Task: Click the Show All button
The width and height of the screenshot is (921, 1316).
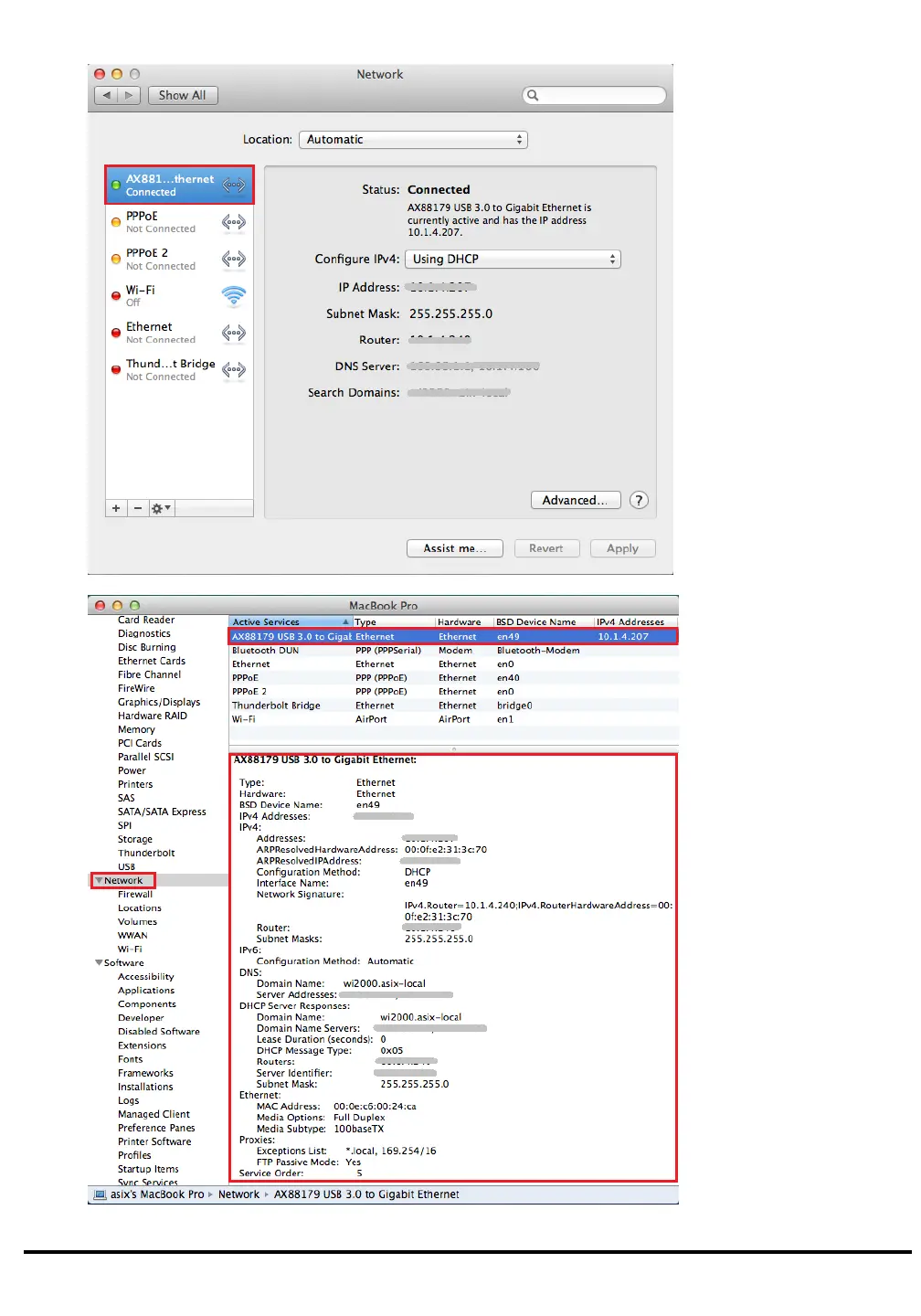Action: 183,95
